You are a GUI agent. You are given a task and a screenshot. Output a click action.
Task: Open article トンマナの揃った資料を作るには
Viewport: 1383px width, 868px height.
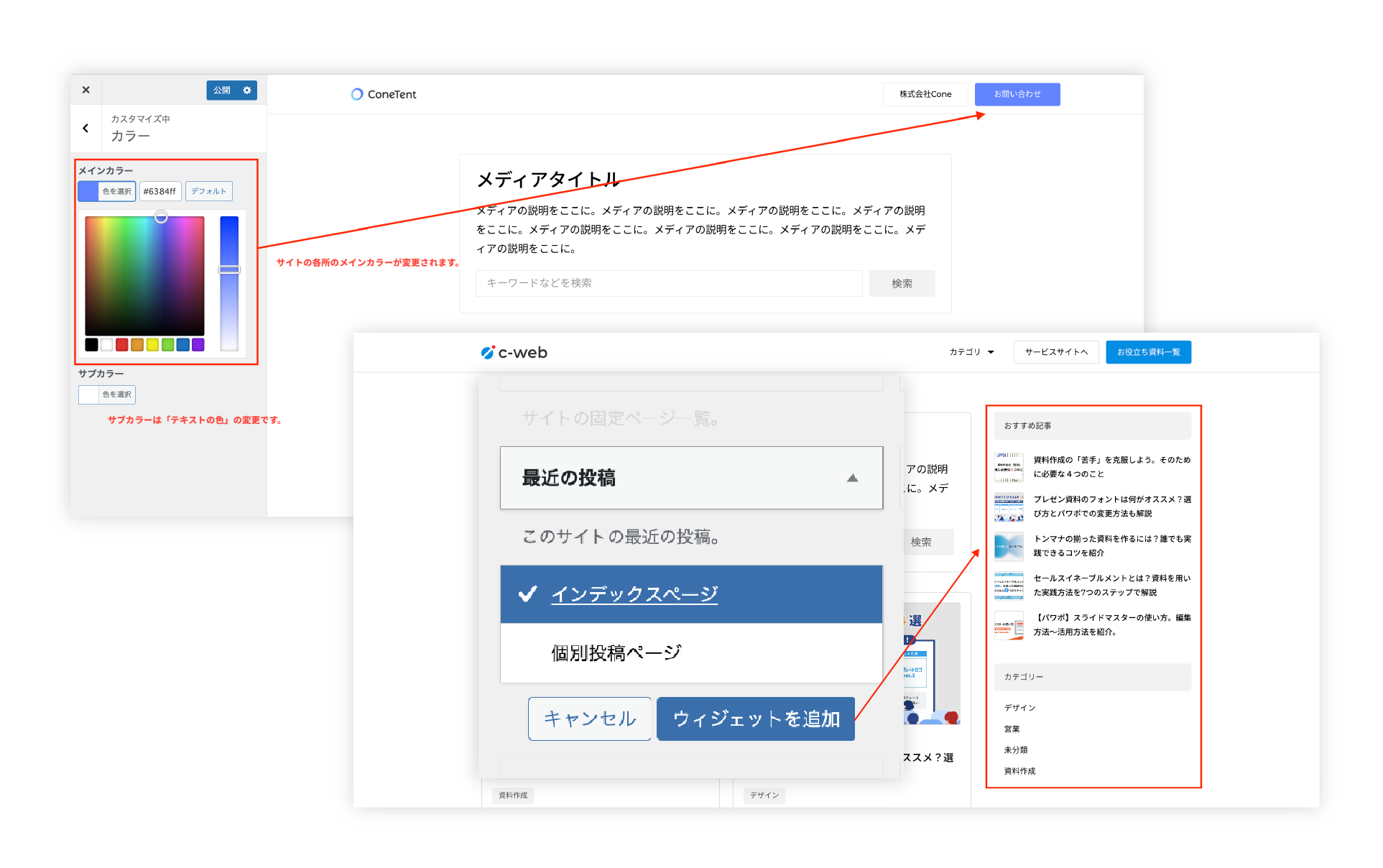coord(1111,546)
